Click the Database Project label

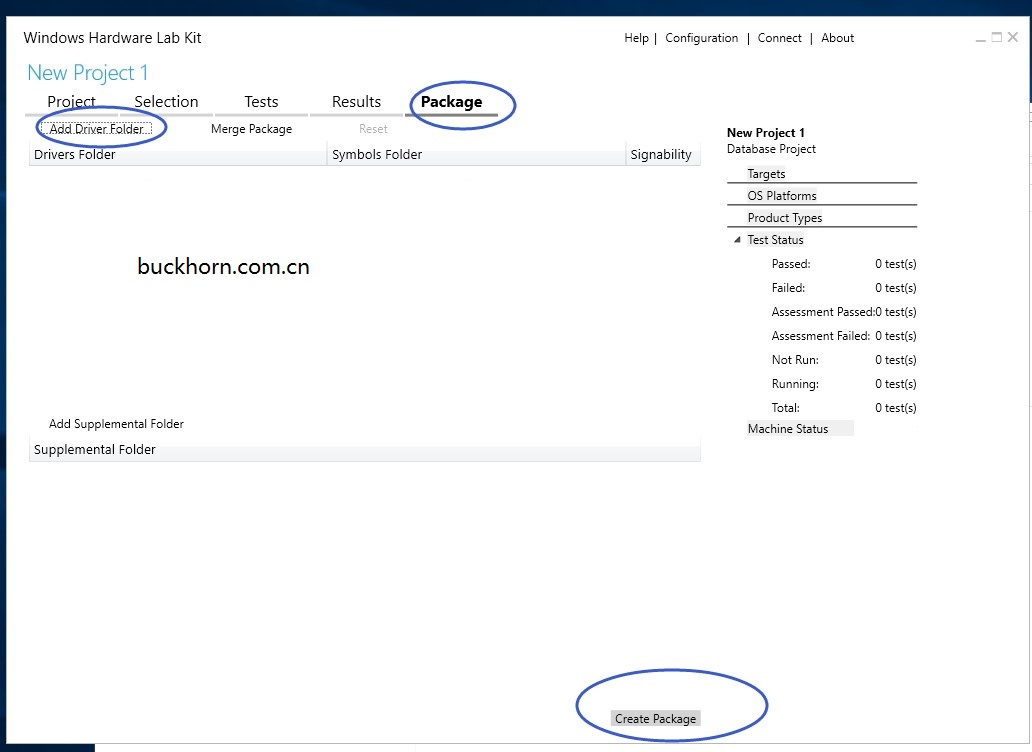(771, 149)
